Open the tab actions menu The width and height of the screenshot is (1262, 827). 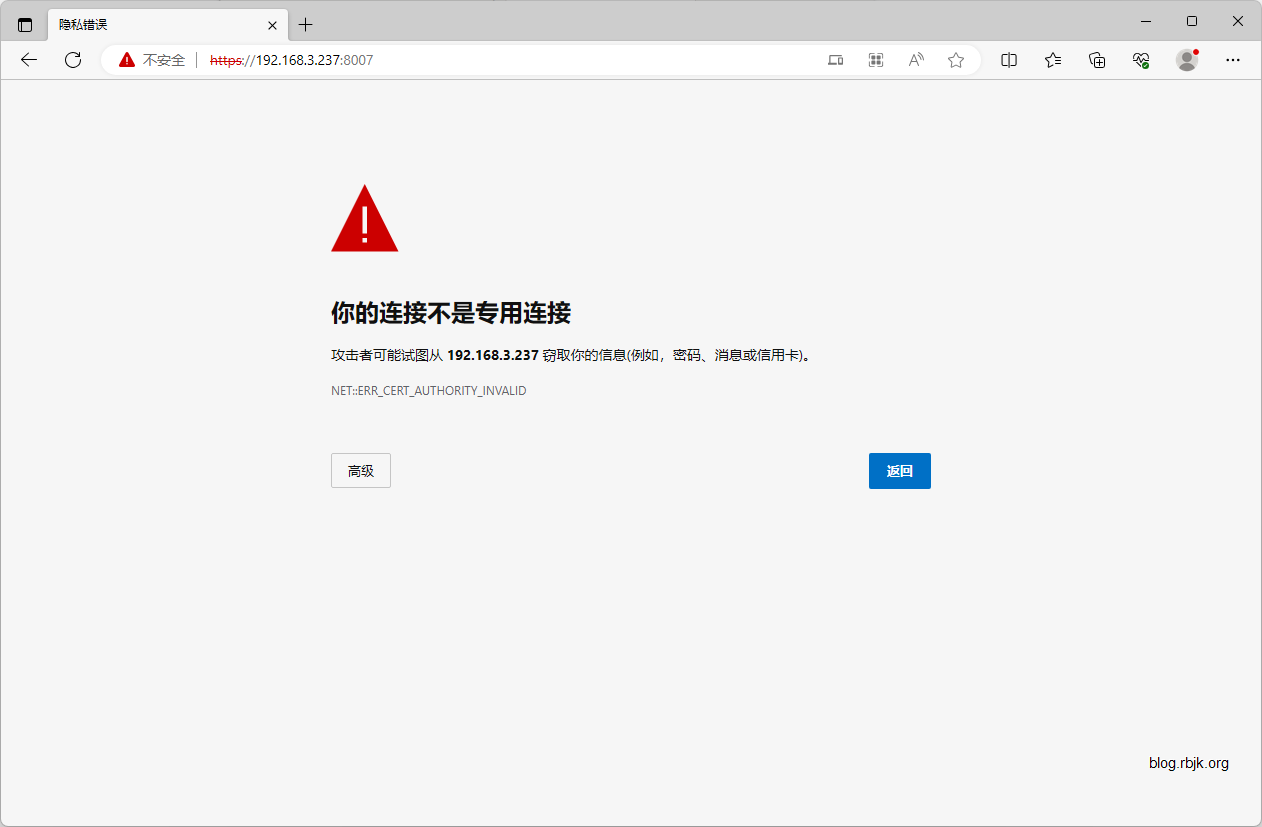click(25, 24)
